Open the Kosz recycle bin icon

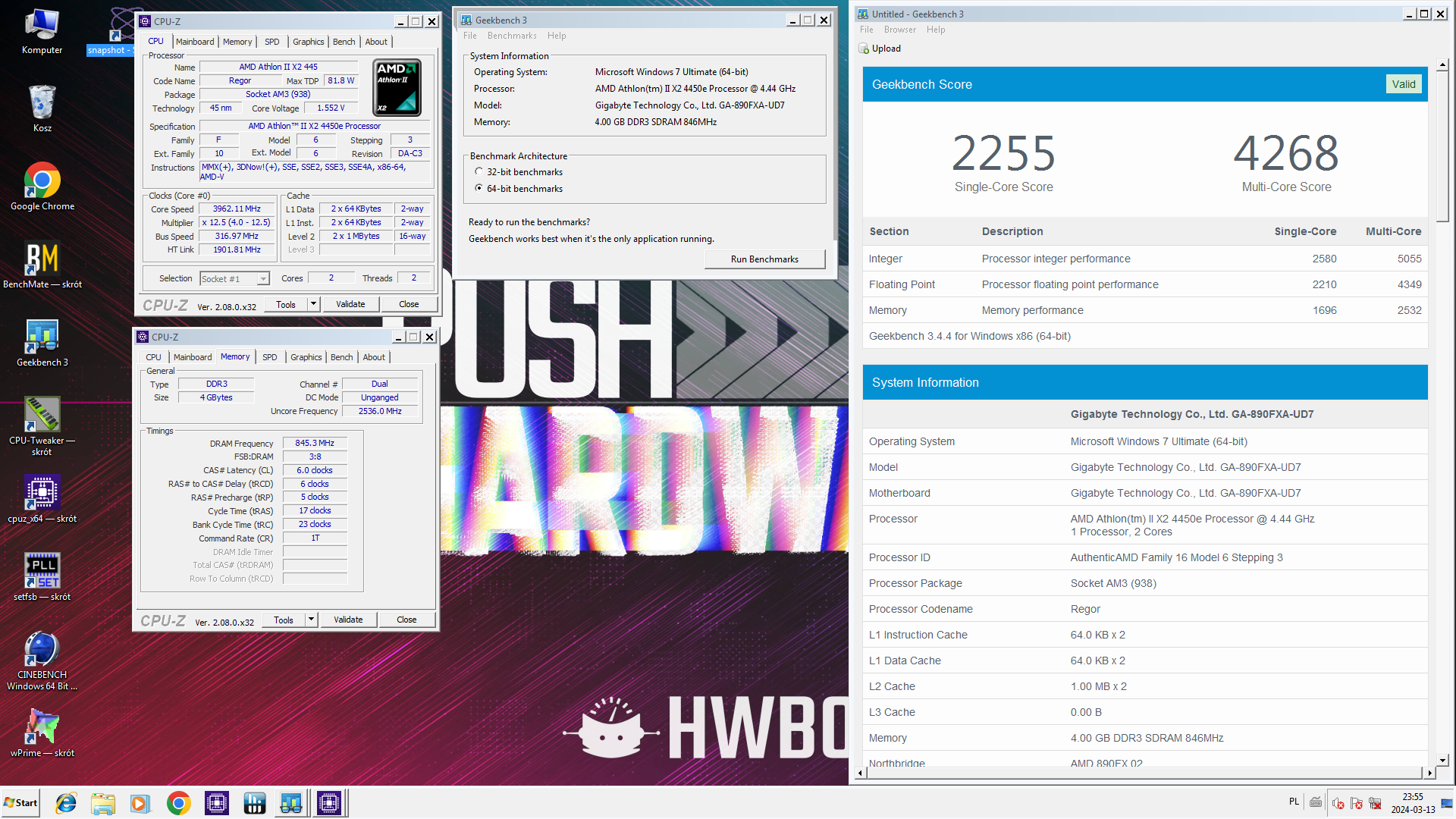42,108
